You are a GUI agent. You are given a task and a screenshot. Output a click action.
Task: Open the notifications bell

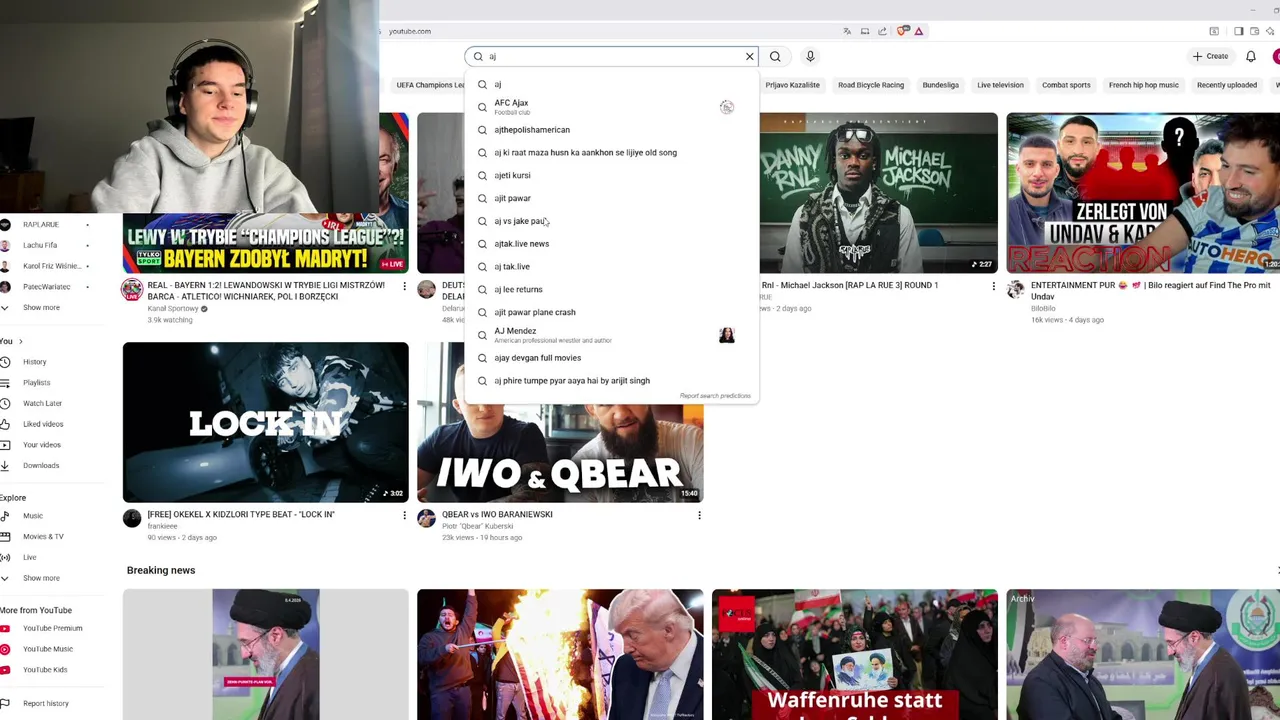(x=1250, y=56)
